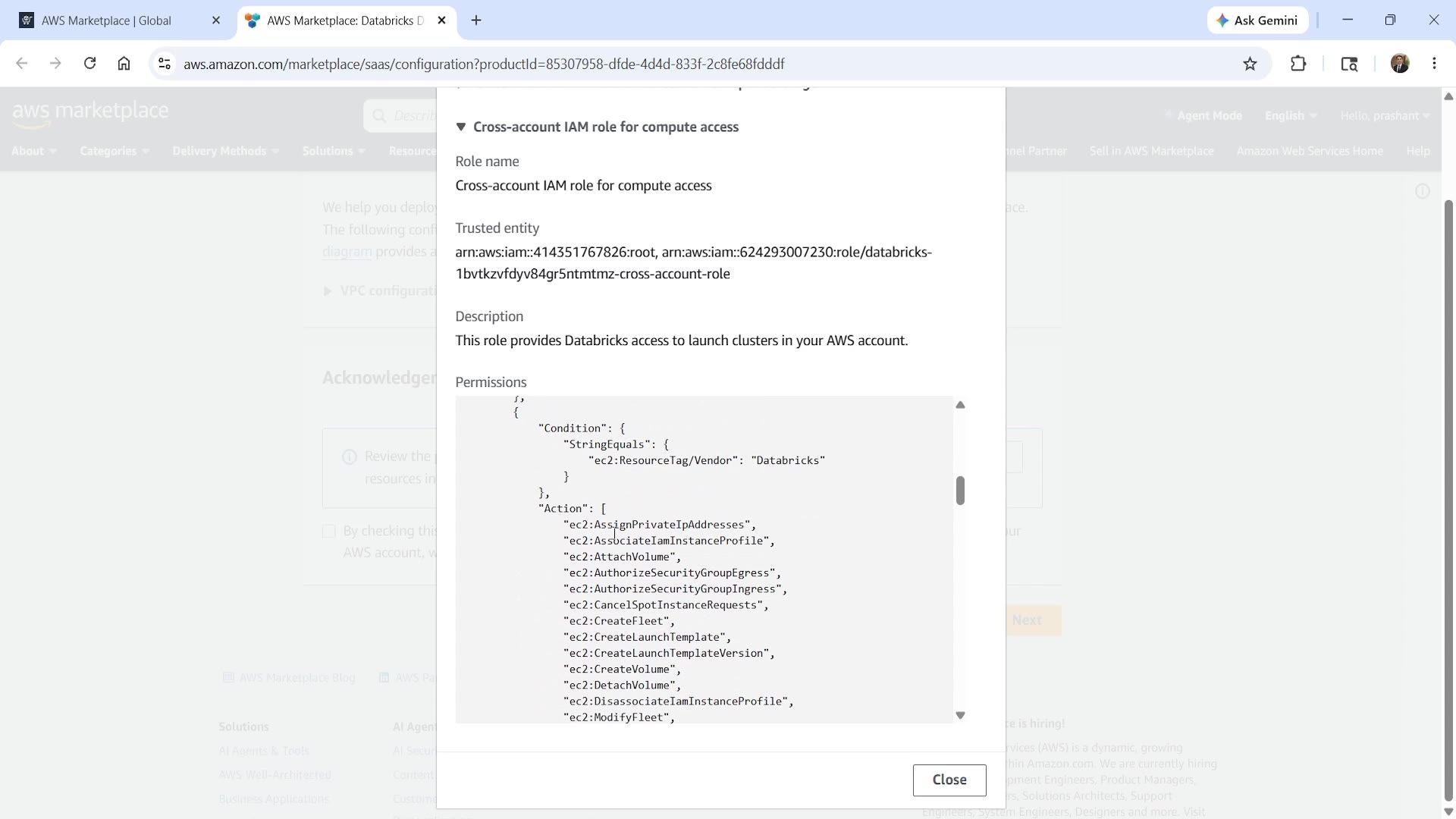Click the Trusted entity ARN text
This screenshot has height=819, width=1456.
pyautogui.click(x=693, y=262)
